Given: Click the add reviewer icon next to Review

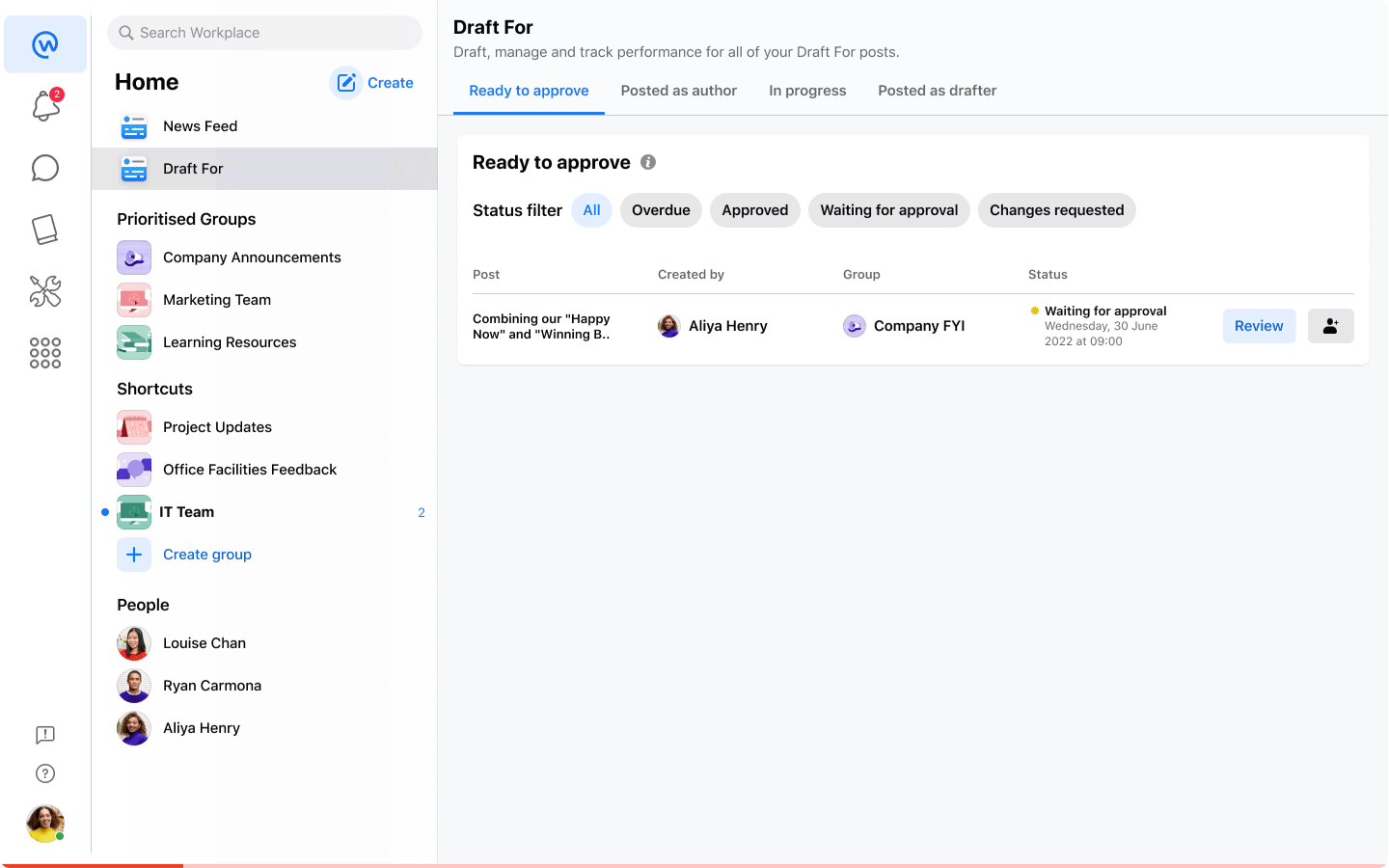Looking at the screenshot, I should [1330, 326].
